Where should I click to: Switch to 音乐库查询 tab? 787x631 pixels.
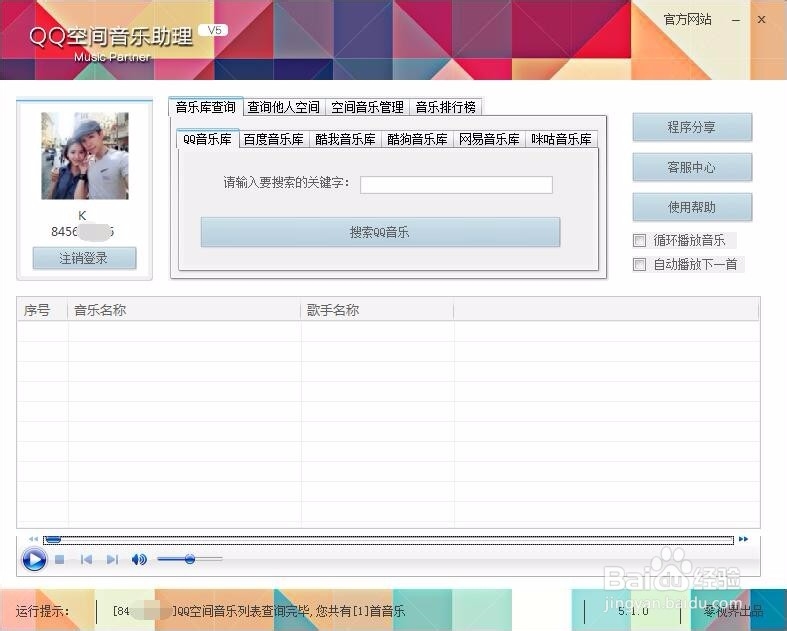tap(206, 107)
